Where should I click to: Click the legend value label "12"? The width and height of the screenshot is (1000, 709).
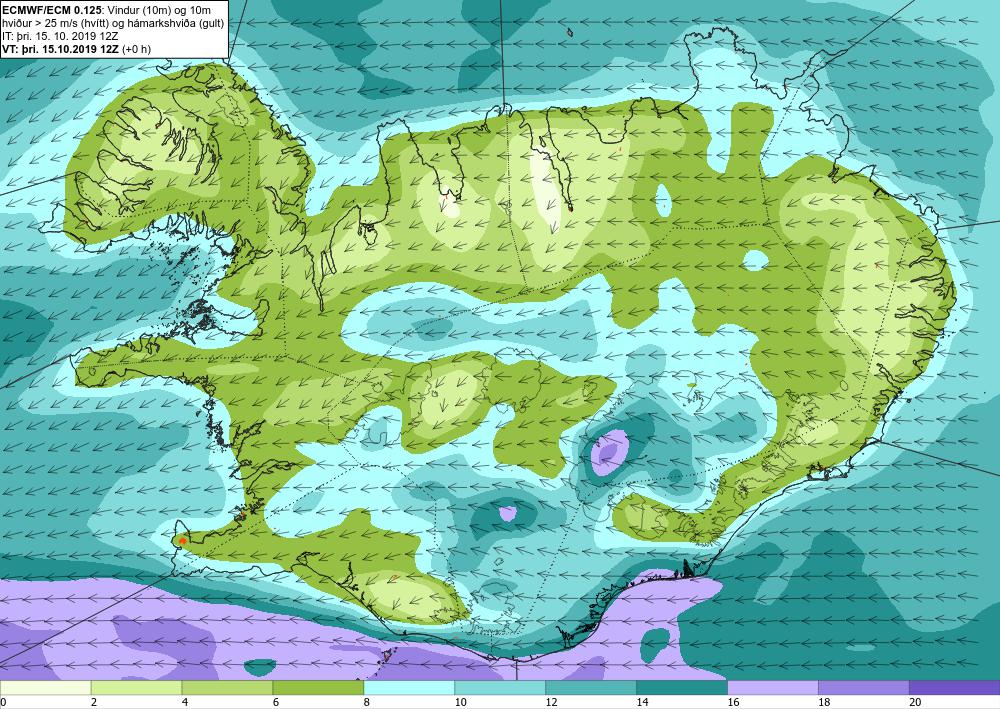(x=552, y=703)
